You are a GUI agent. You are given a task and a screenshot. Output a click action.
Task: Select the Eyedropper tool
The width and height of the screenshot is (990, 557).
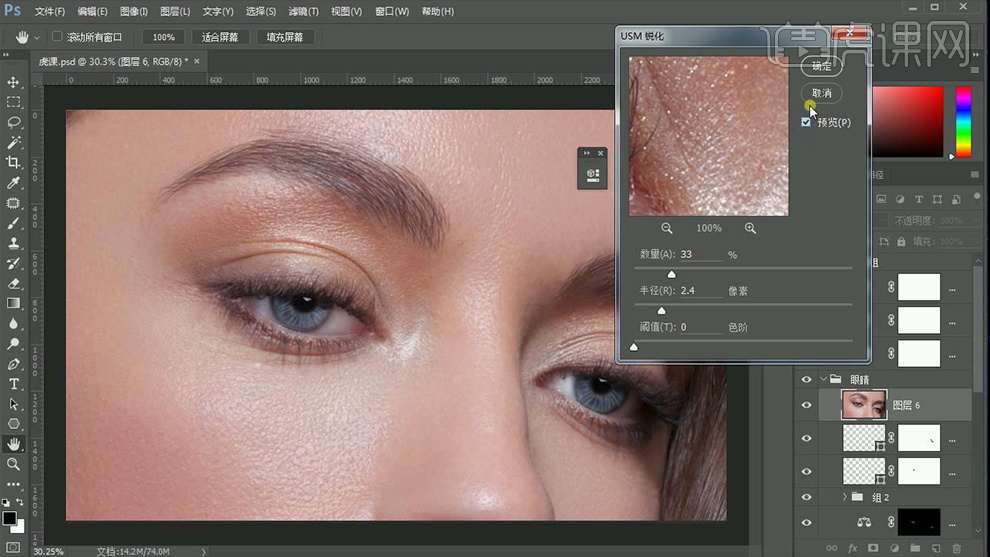click(x=14, y=183)
